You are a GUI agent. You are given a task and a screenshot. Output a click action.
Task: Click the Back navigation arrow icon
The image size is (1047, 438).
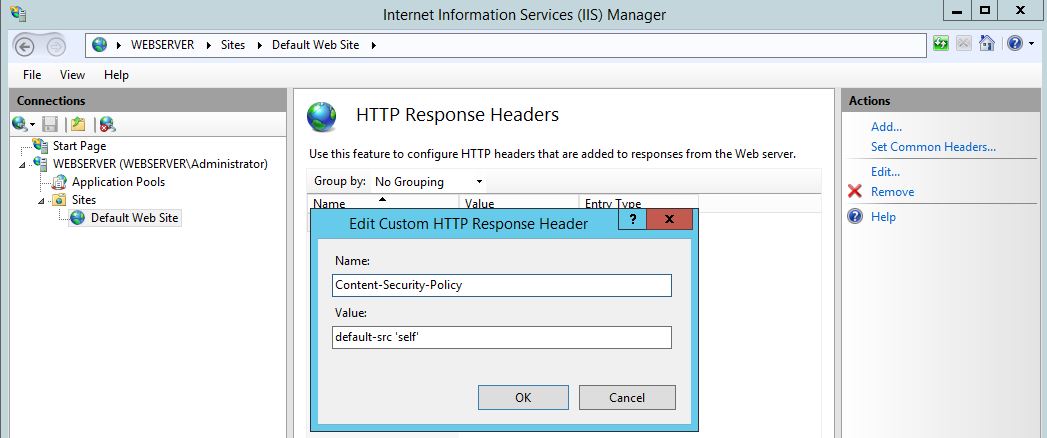[x=25, y=46]
